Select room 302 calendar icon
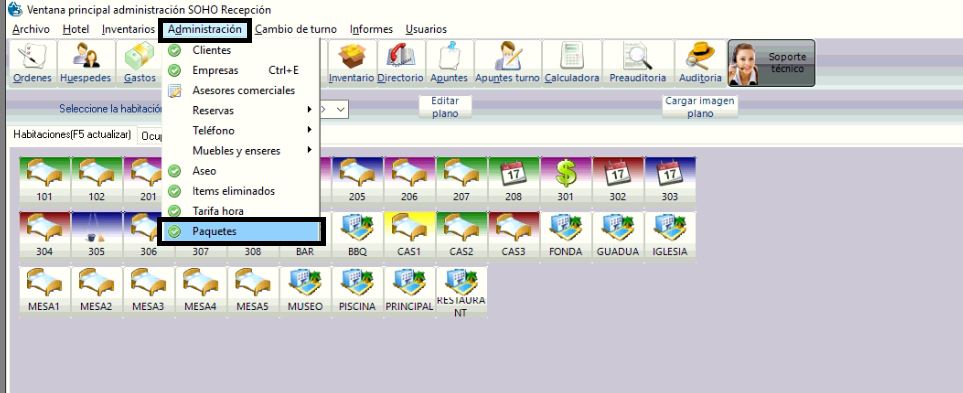The width and height of the screenshot is (963, 393). click(x=618, y=181)
